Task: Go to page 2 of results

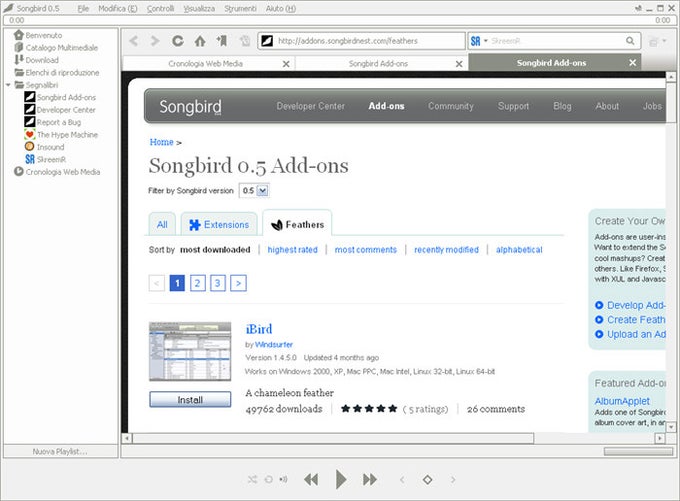Action: point(197,283)
